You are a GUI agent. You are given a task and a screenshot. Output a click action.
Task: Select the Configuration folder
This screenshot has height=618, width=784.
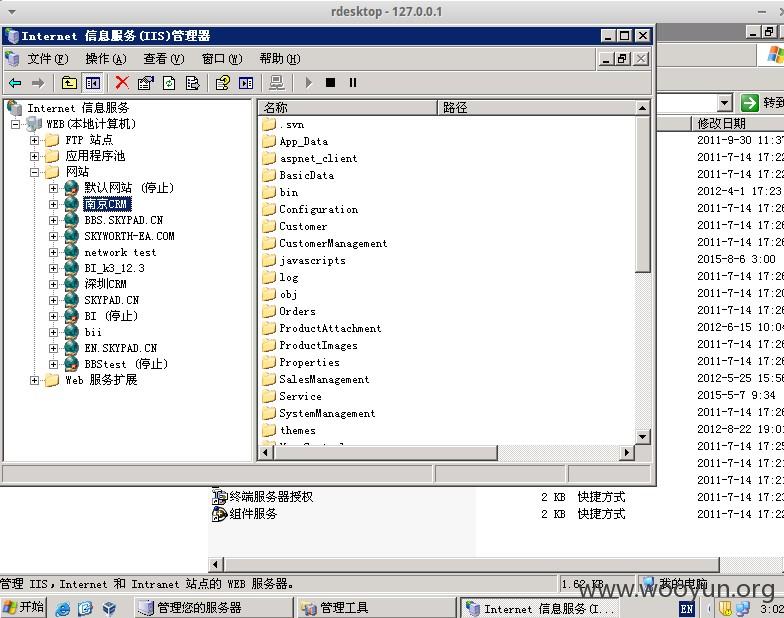click(318, 210)
